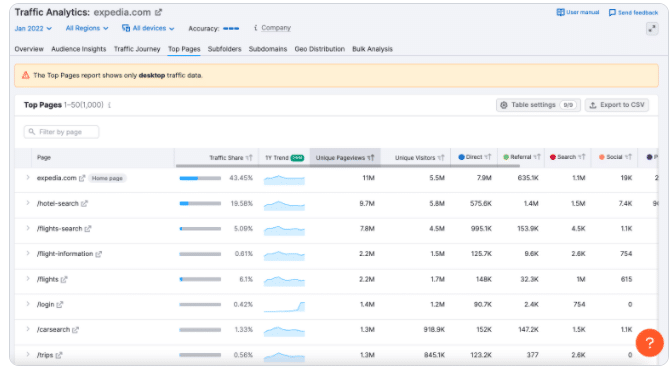Expand the /flights-search row

click(x=28, y=228)
